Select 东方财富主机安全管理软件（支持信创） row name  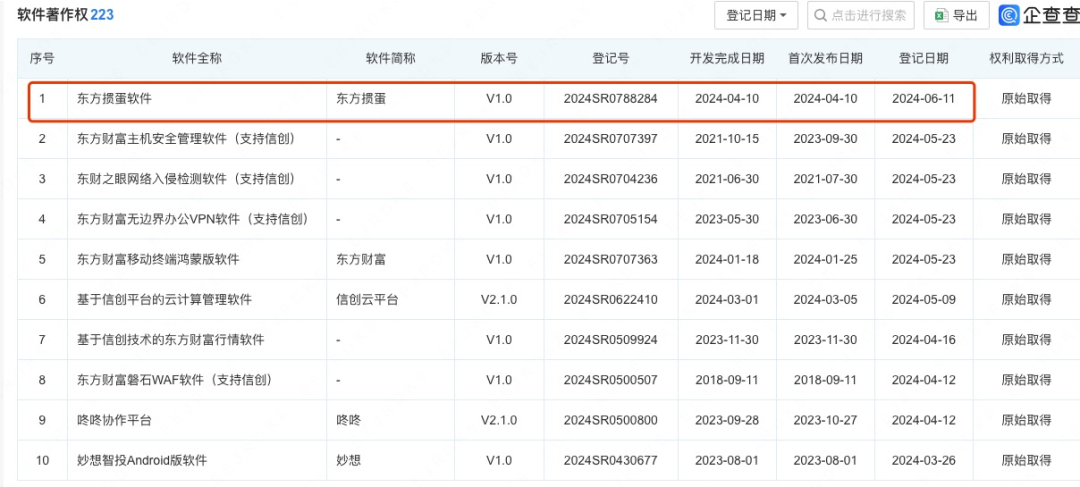tap(187, 138)
